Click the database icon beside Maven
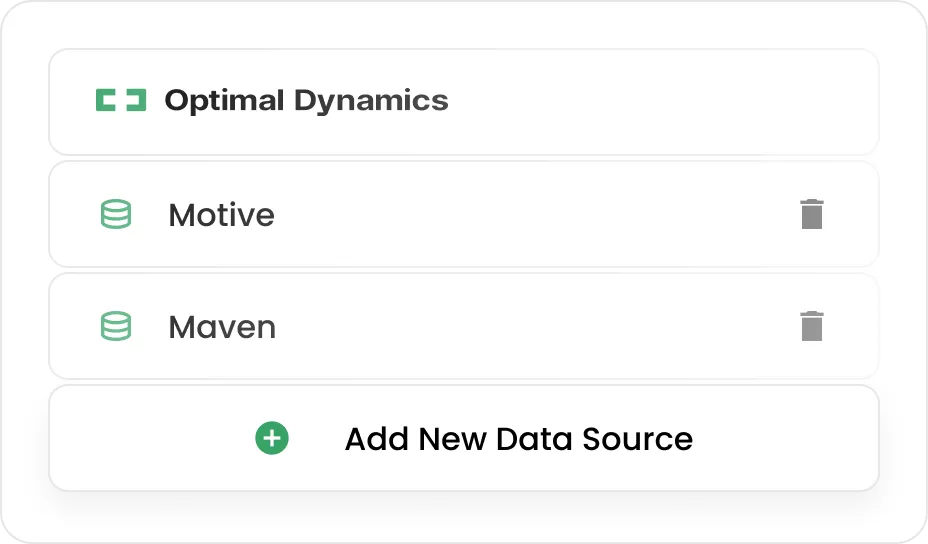 (x=116, y=326)
